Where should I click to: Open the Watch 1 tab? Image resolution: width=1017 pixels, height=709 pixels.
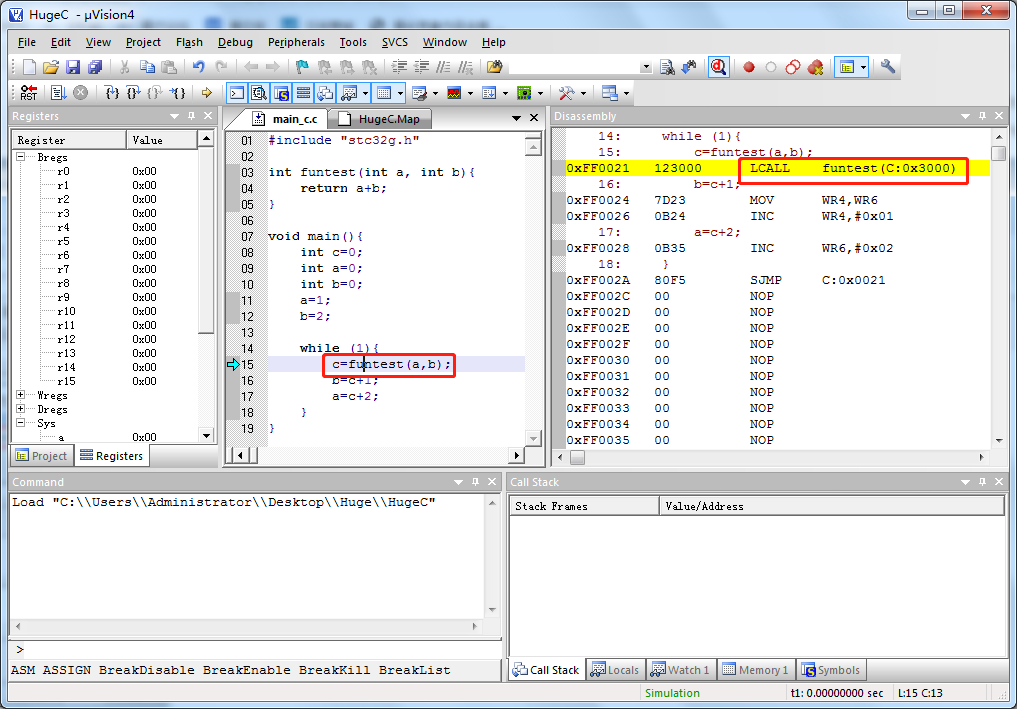(x=681, y=670)
